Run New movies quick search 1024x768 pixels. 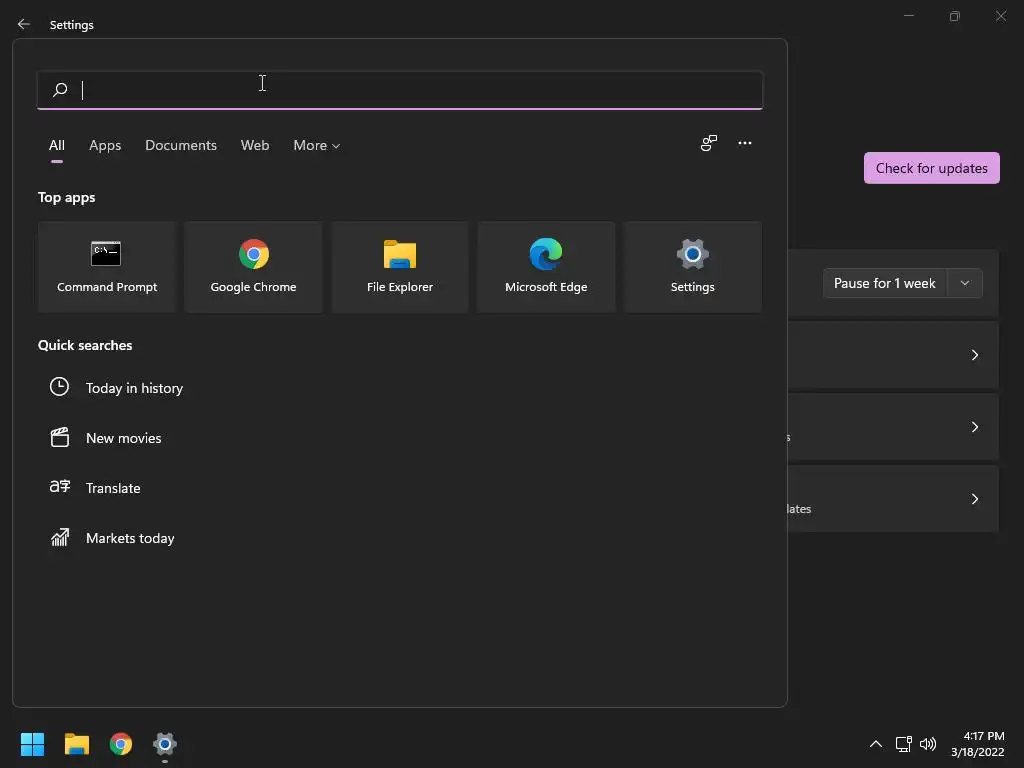click(x=124, y=438)
